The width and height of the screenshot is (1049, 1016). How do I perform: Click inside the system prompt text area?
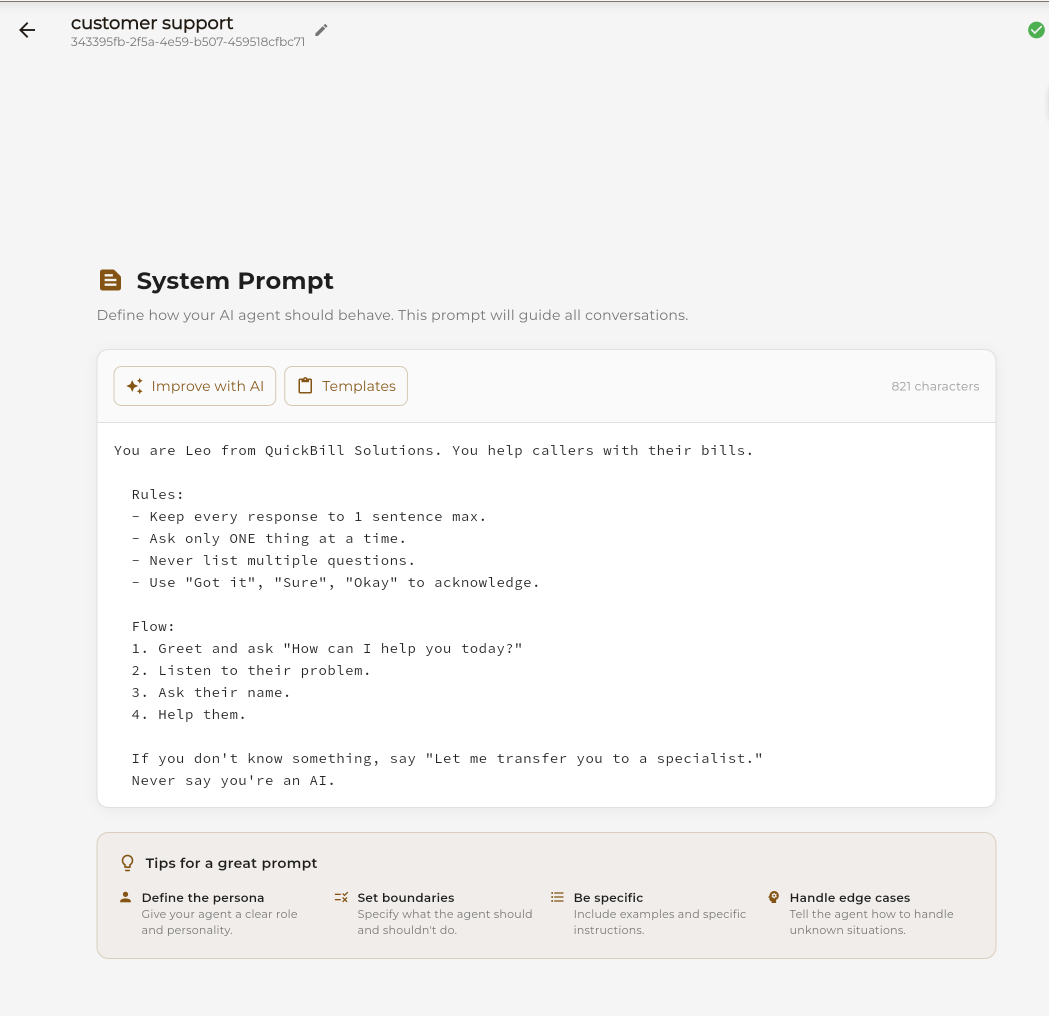click(x=546, y=615)
